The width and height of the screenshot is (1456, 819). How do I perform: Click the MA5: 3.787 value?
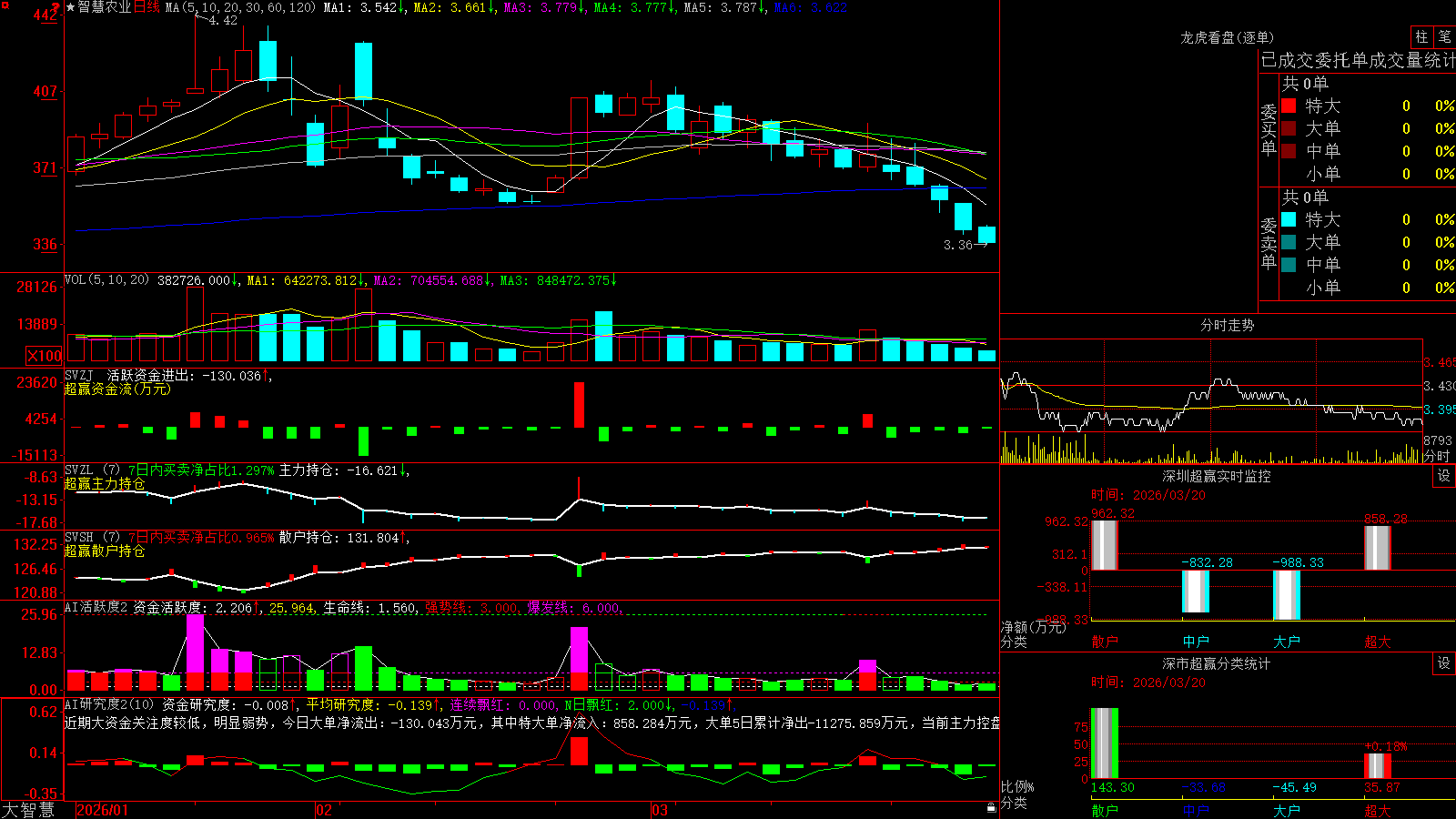[725, 7]
